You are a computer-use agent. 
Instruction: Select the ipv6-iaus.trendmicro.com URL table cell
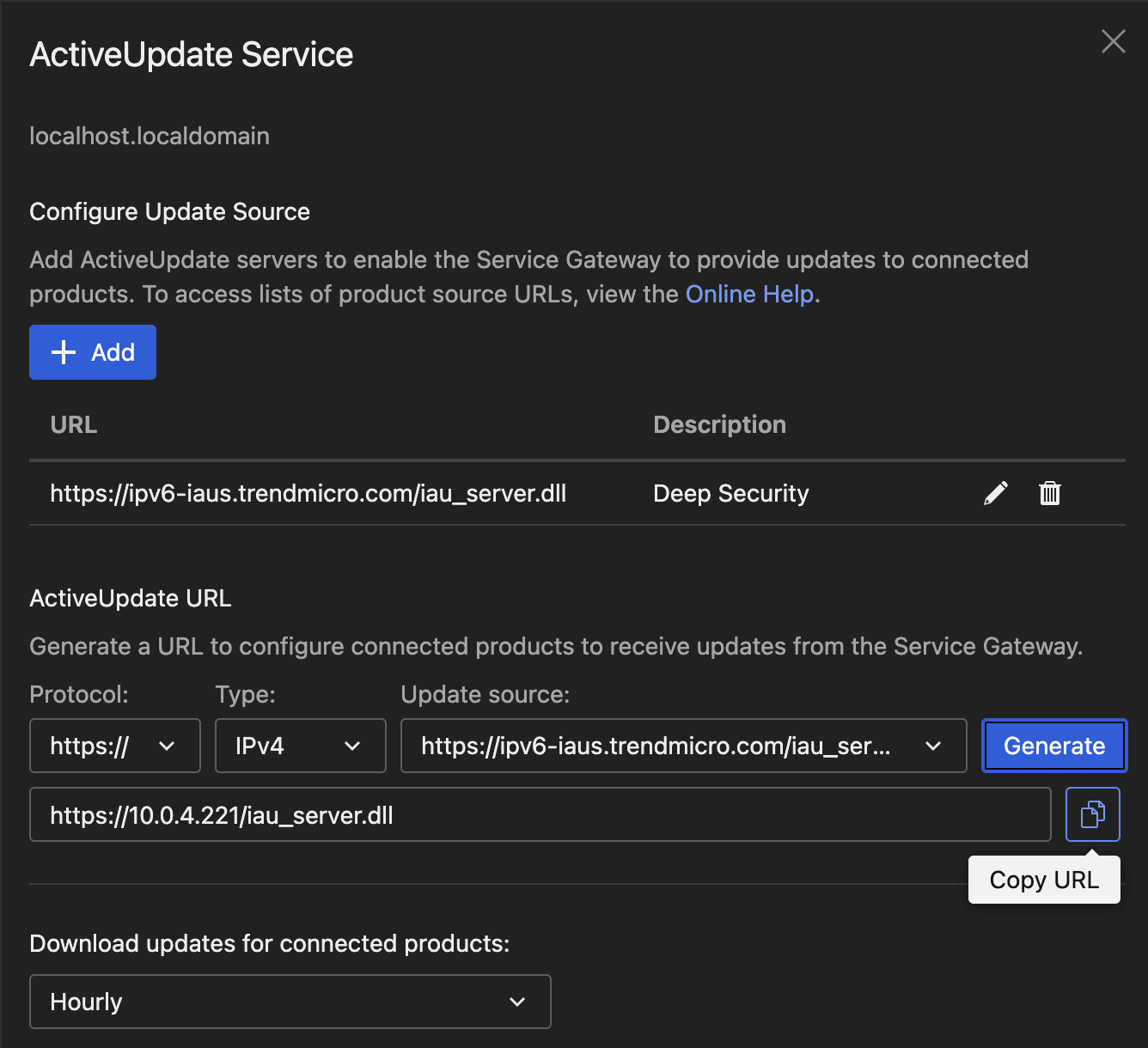(308, 493)
